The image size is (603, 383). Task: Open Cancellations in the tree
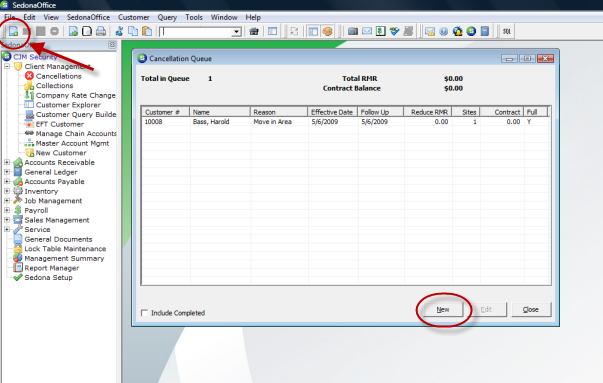pyautogui.click(x=58, y=76)
